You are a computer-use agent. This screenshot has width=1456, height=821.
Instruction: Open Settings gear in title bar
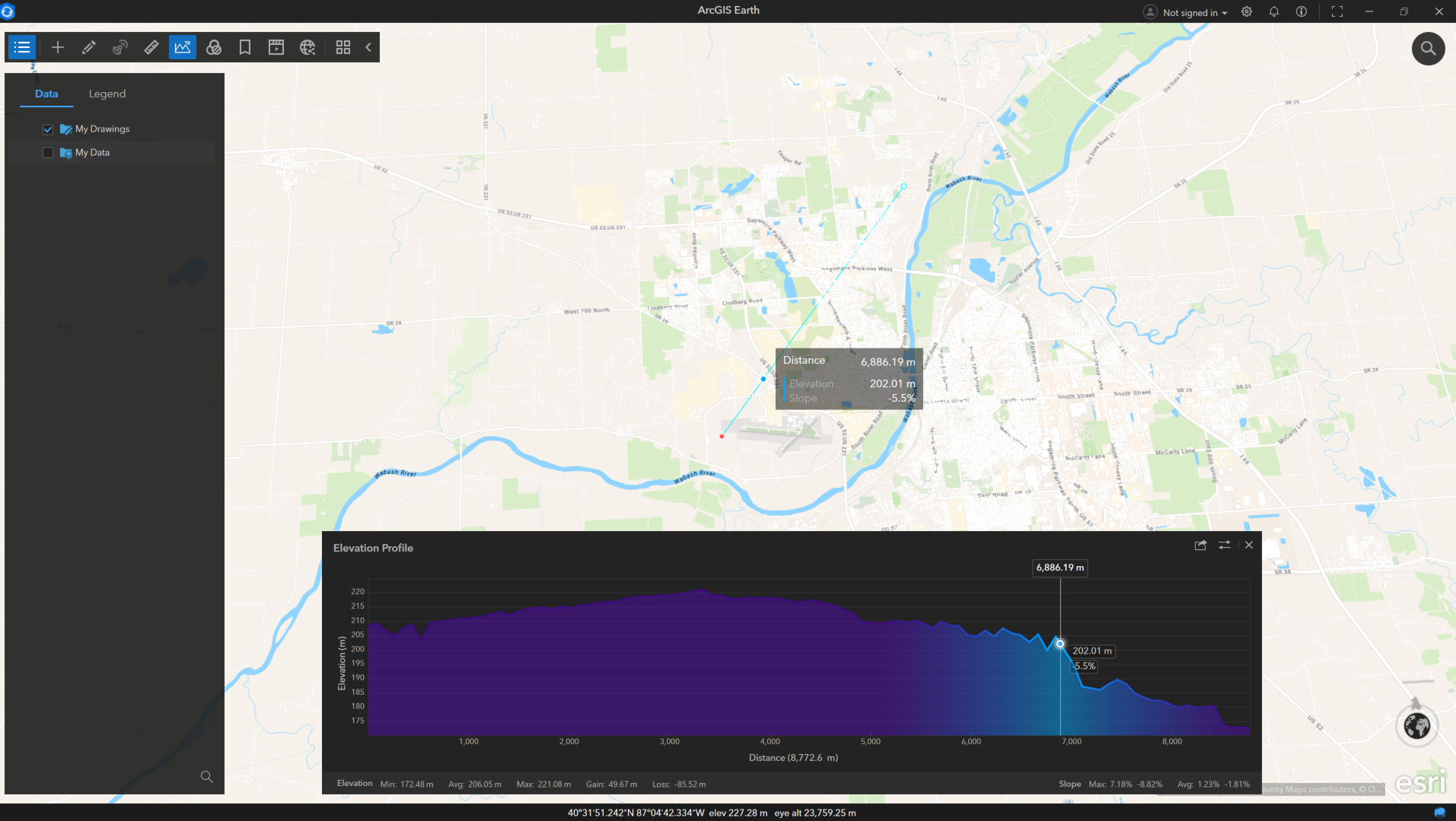click(1247, 11)
